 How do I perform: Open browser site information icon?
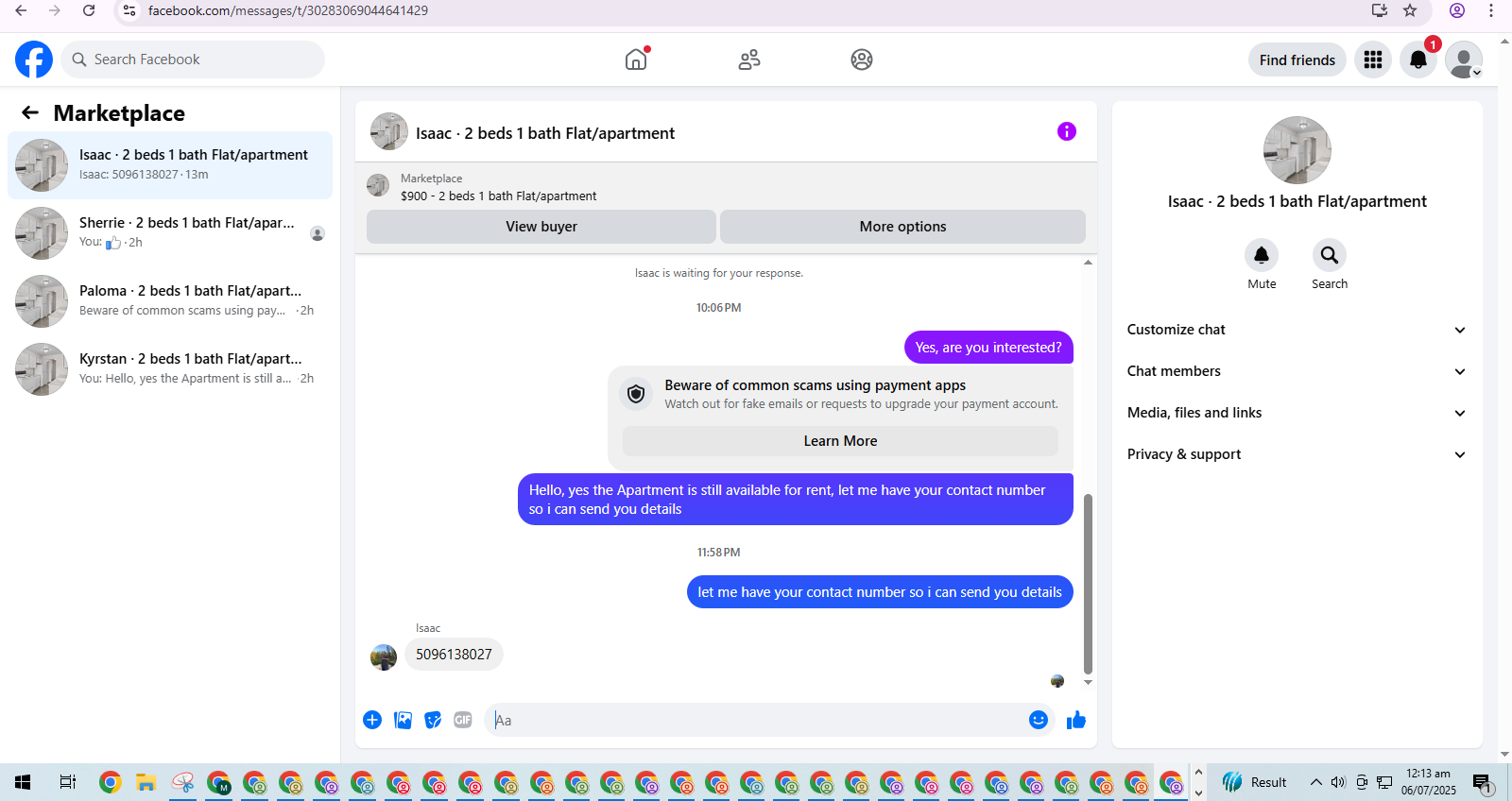tap(129, 10)
